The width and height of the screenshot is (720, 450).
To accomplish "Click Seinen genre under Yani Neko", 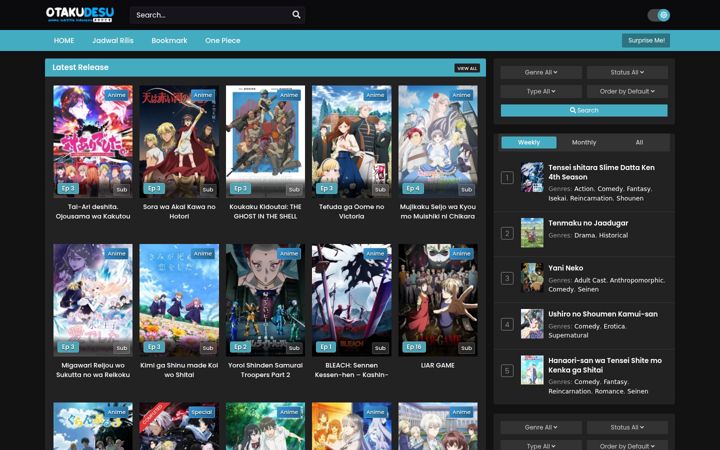I will [588, 289].
